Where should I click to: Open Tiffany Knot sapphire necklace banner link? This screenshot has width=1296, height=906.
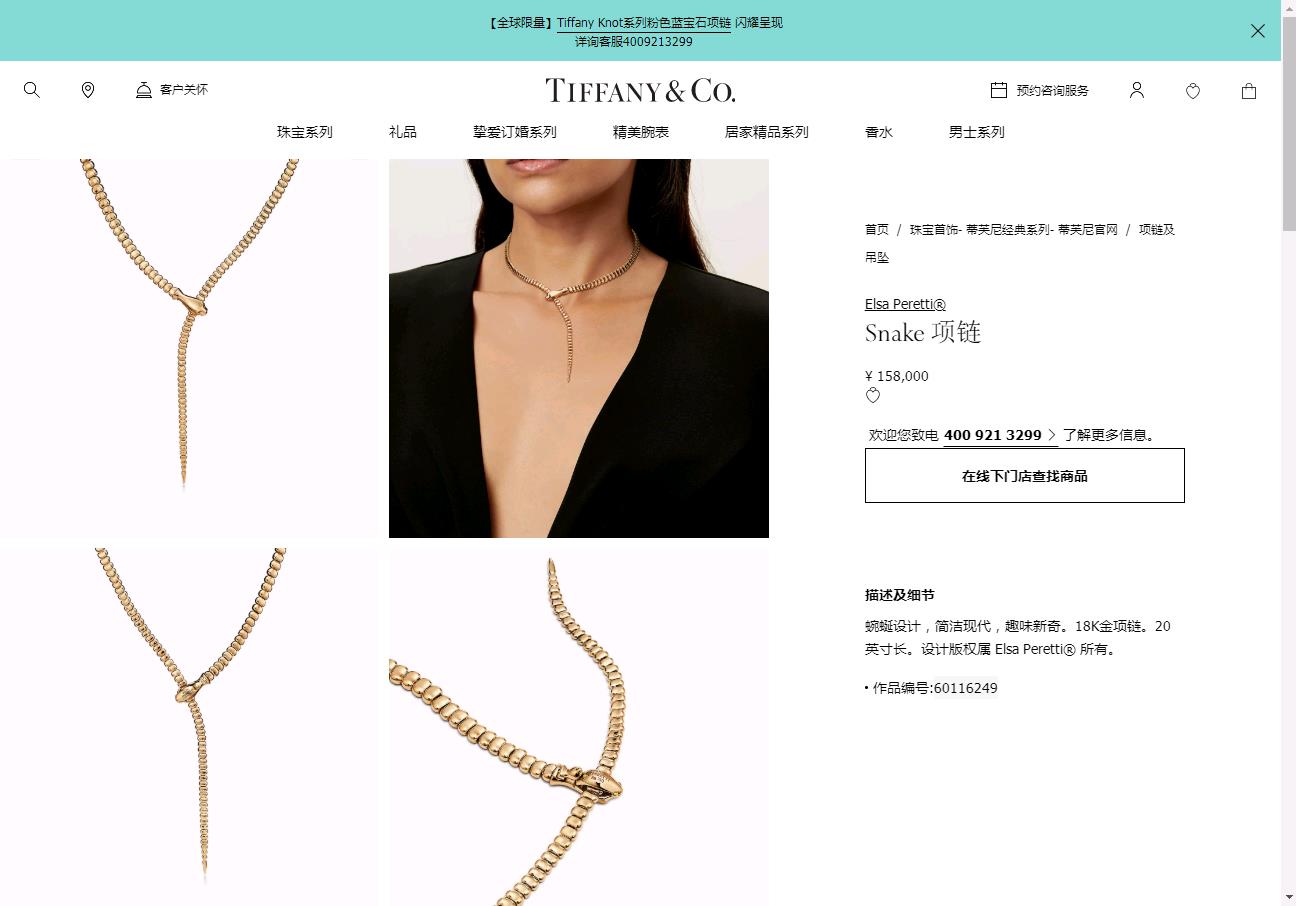point(644,23)
